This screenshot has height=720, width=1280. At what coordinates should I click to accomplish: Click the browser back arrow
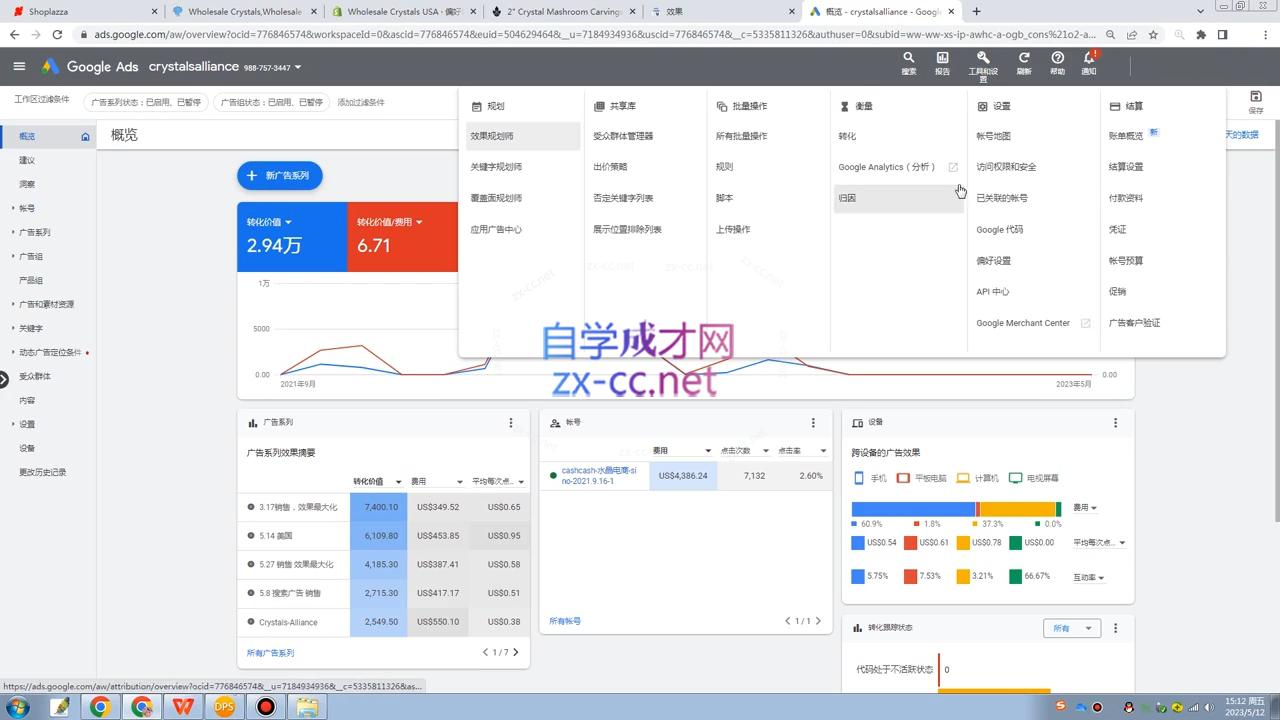(x=14, y=34)
